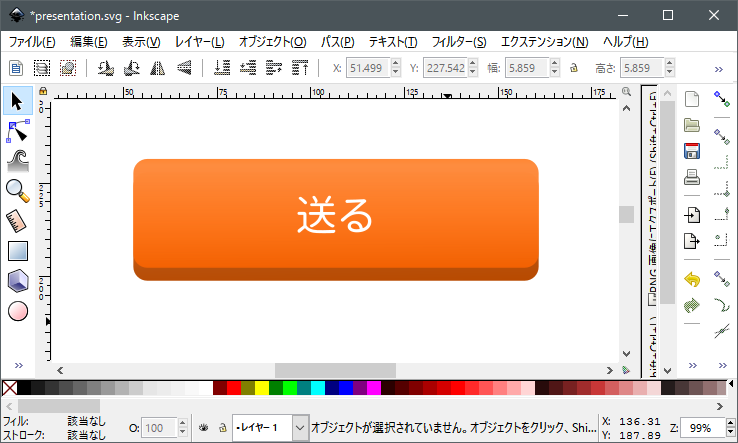
Task: Flip selection vertically
Action: 184,68
